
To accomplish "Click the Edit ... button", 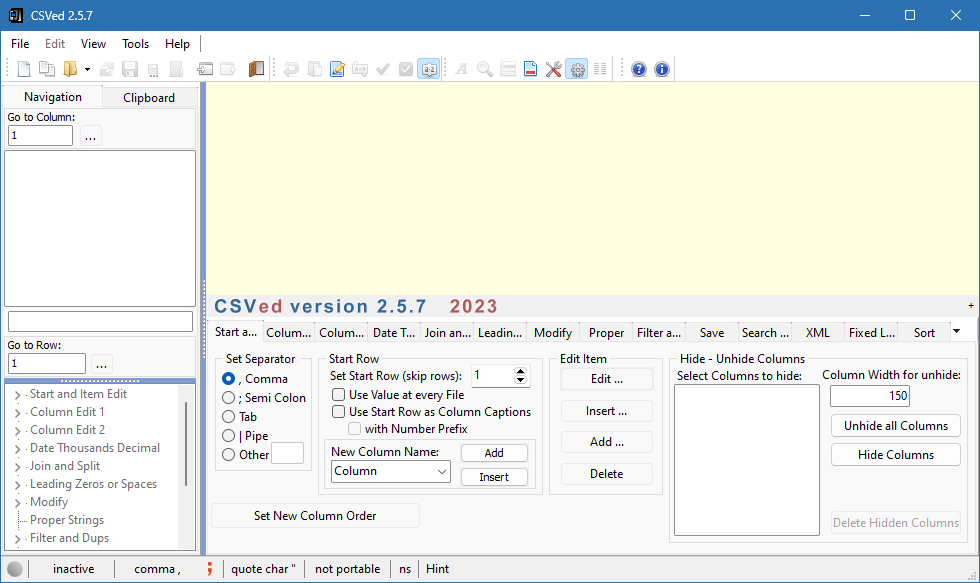I will pyautogui.click(x=607, y=379).
